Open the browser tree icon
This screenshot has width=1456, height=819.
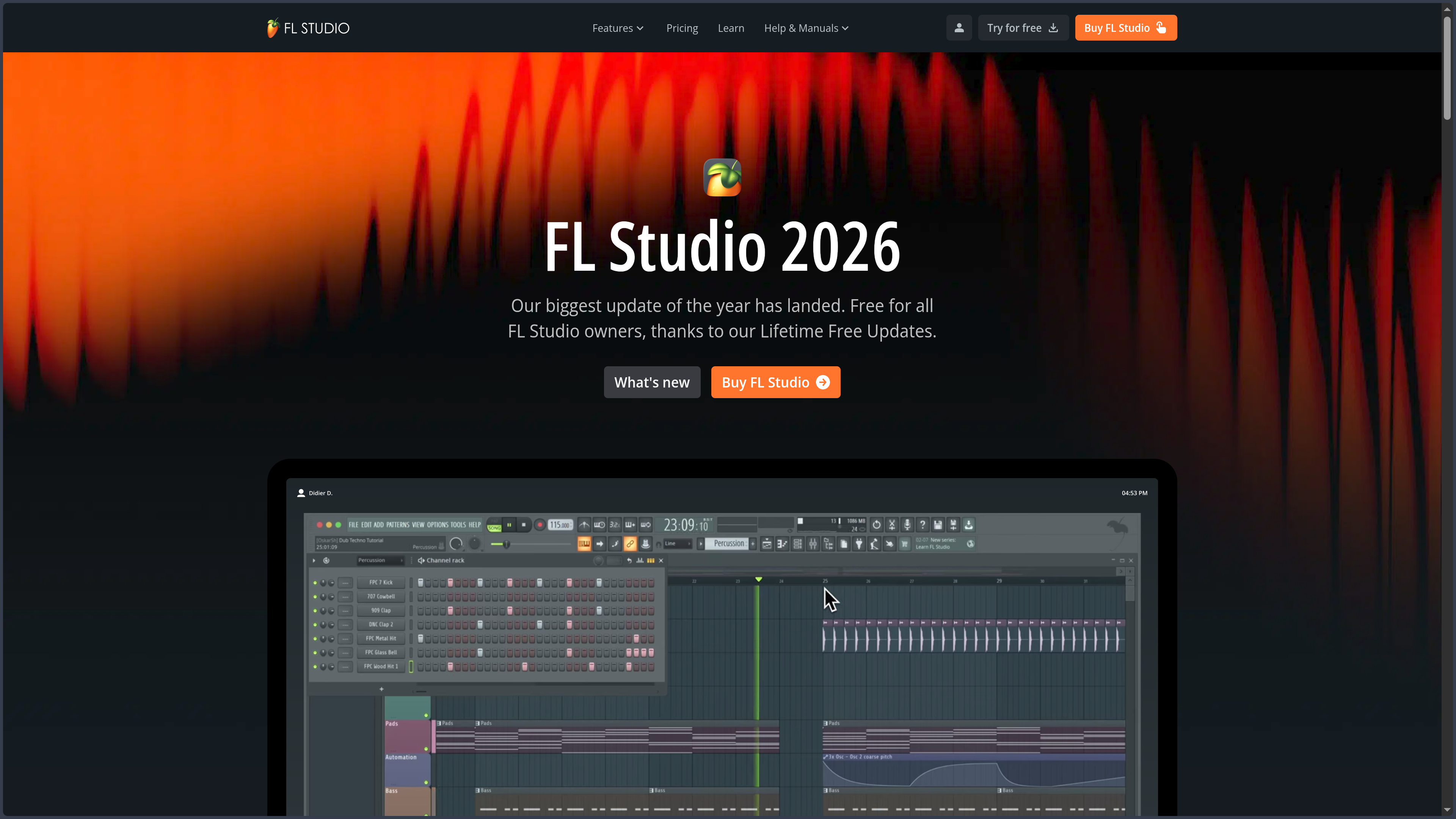point(828,544)
